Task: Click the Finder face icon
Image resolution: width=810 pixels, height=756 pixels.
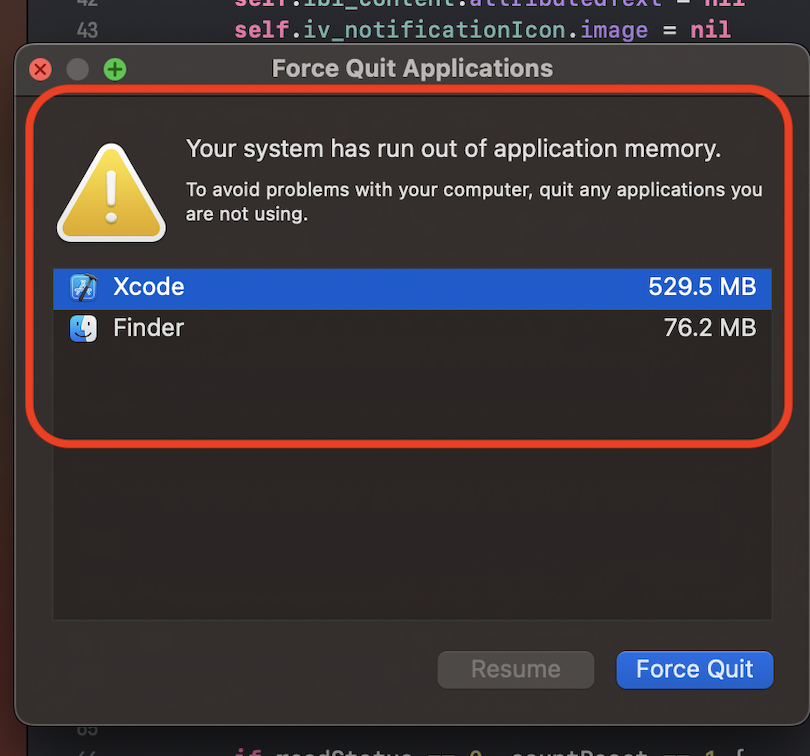Action: click(83, 329)
